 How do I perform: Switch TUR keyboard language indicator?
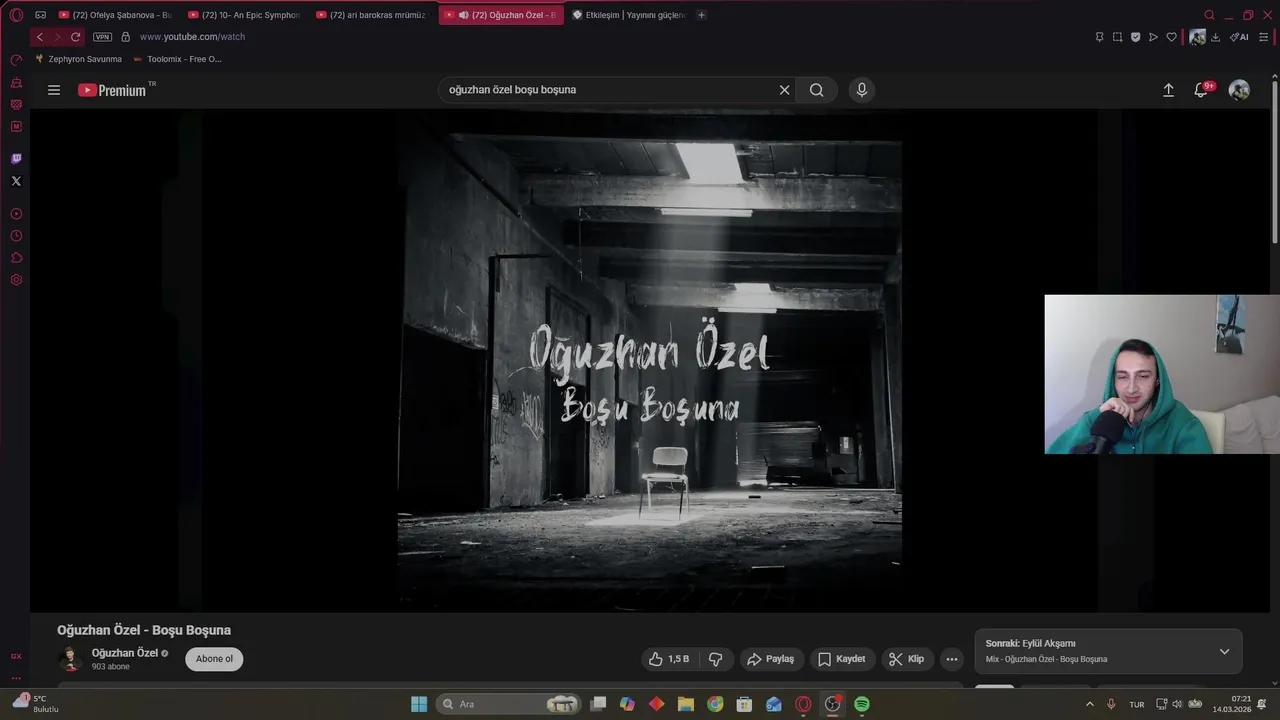(x=1137, y=704)
